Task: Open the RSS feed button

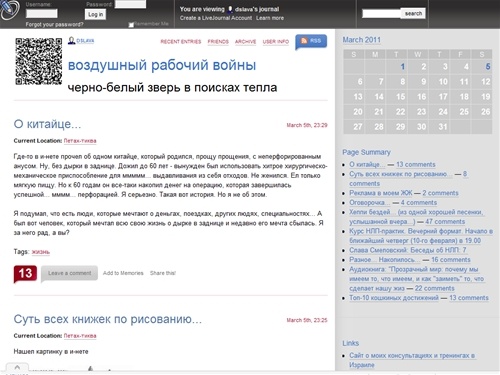Action: pyautogui.click(x=311, y=41)
